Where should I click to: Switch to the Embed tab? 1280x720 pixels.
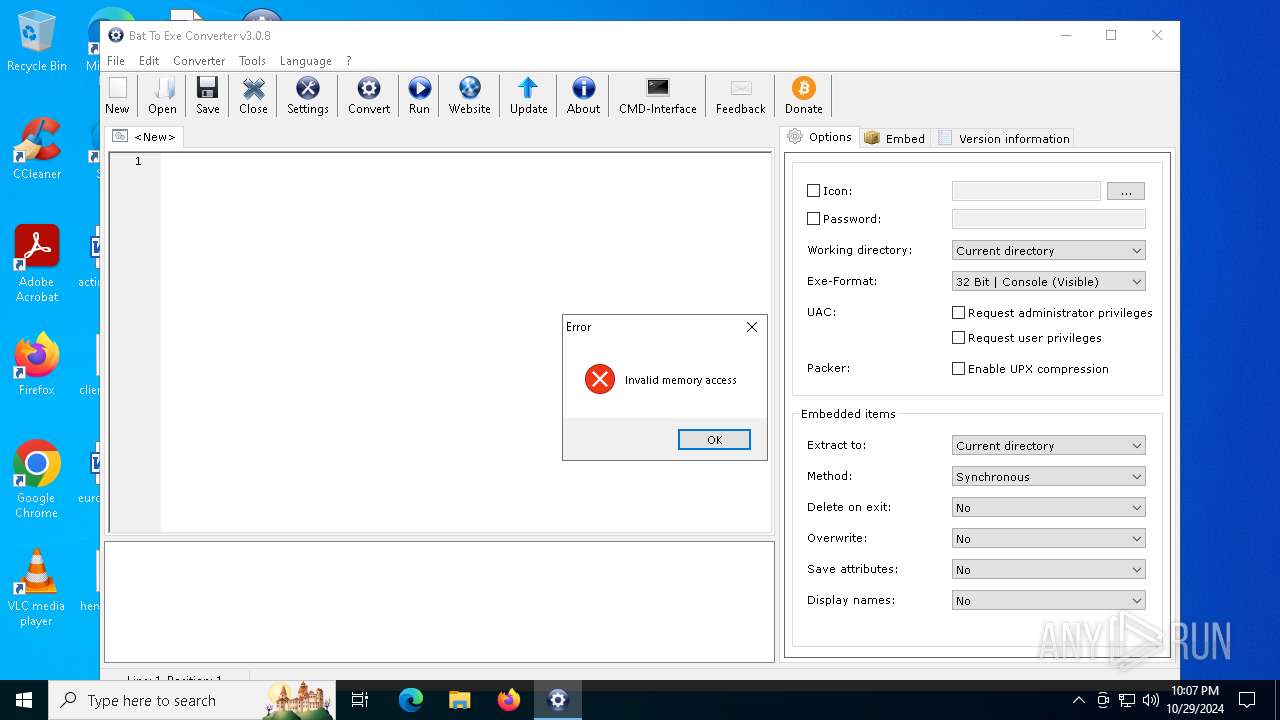pos(895,138)
